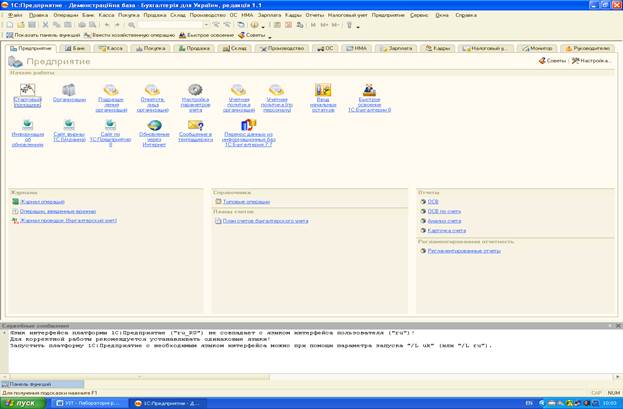
Task: Click the Print toolbar icon
Action: 81,25
